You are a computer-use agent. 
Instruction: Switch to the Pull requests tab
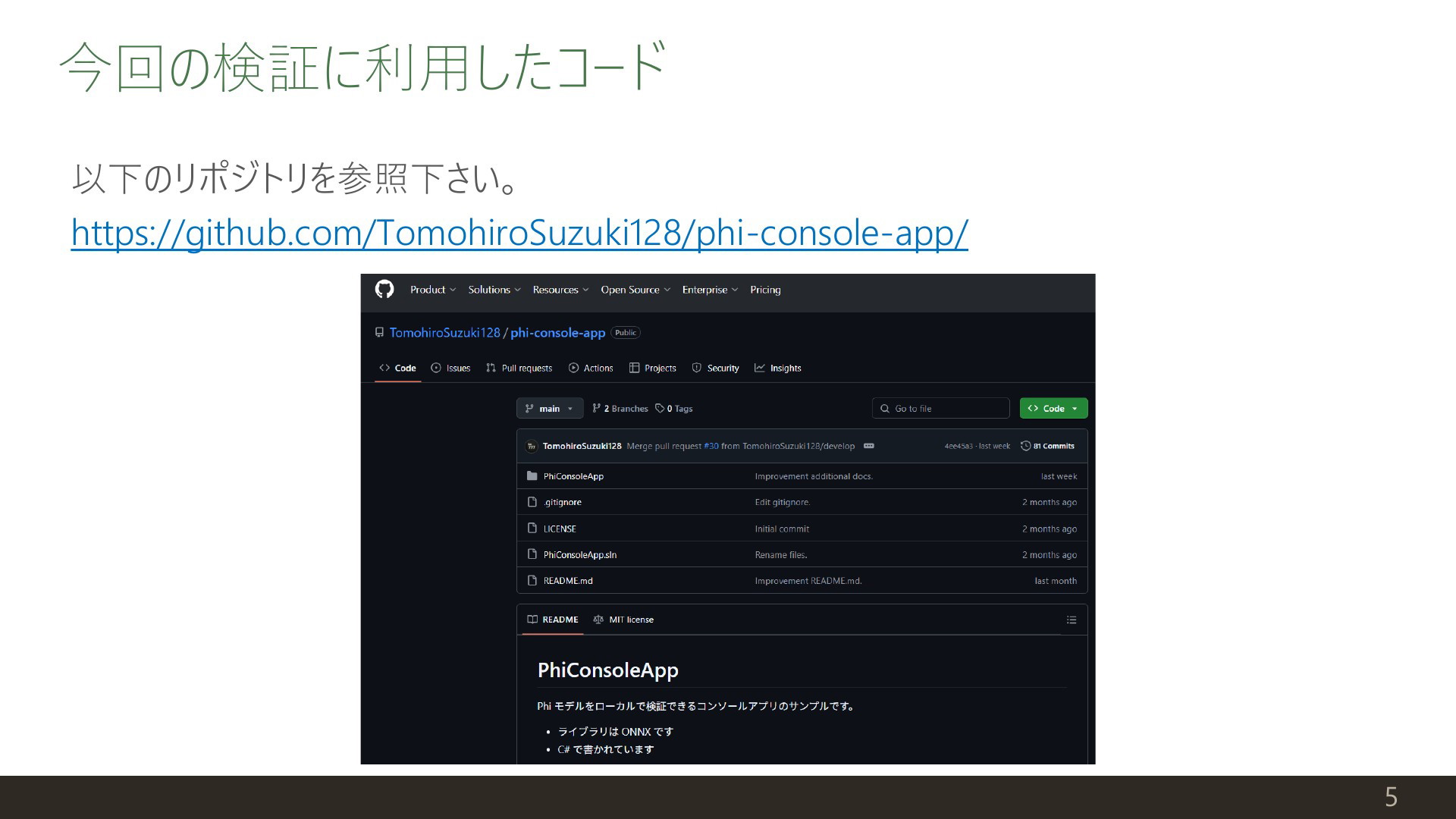pyautogui.click(x=519, y=368)
